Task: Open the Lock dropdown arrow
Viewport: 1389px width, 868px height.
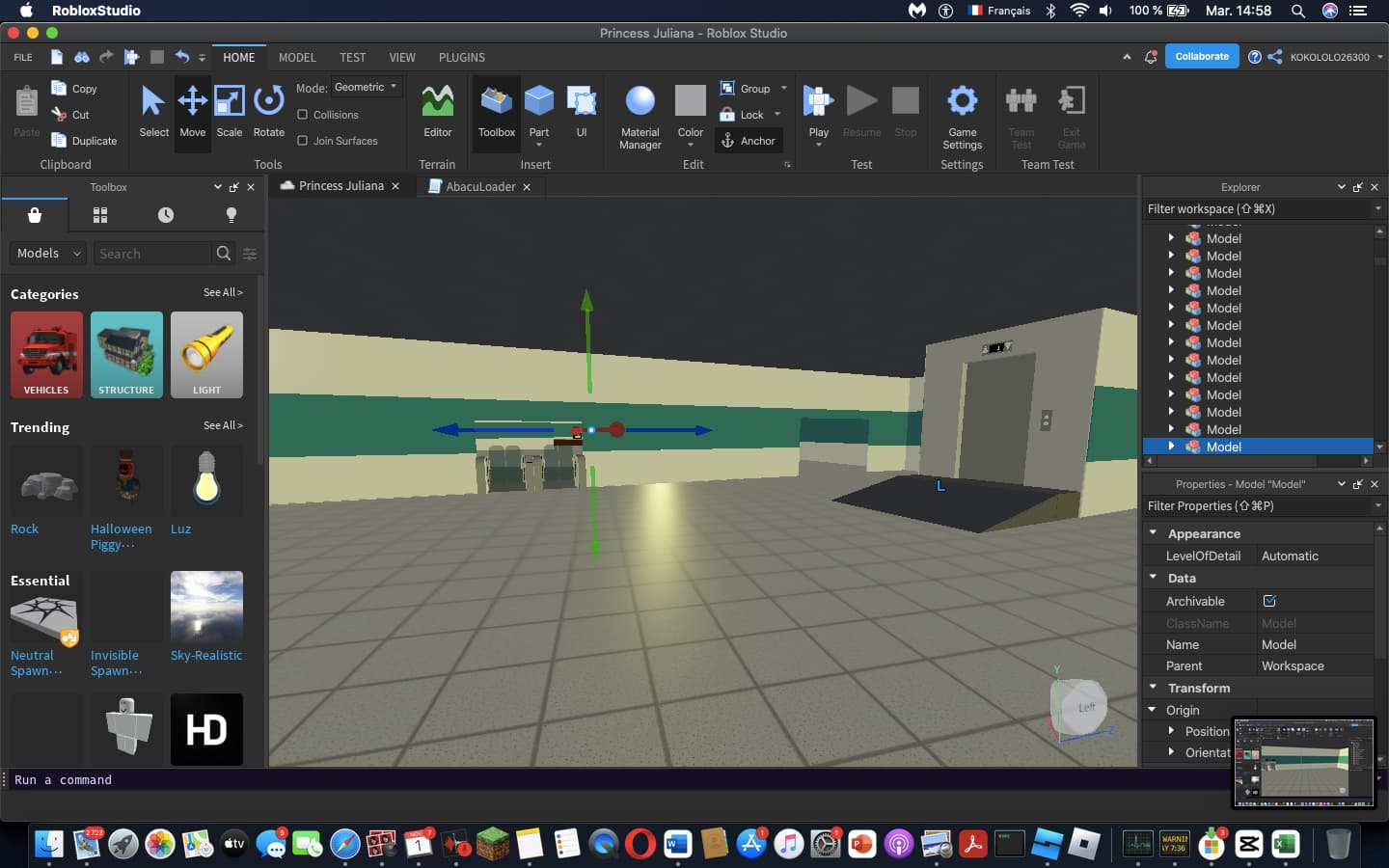Action: 777,115
